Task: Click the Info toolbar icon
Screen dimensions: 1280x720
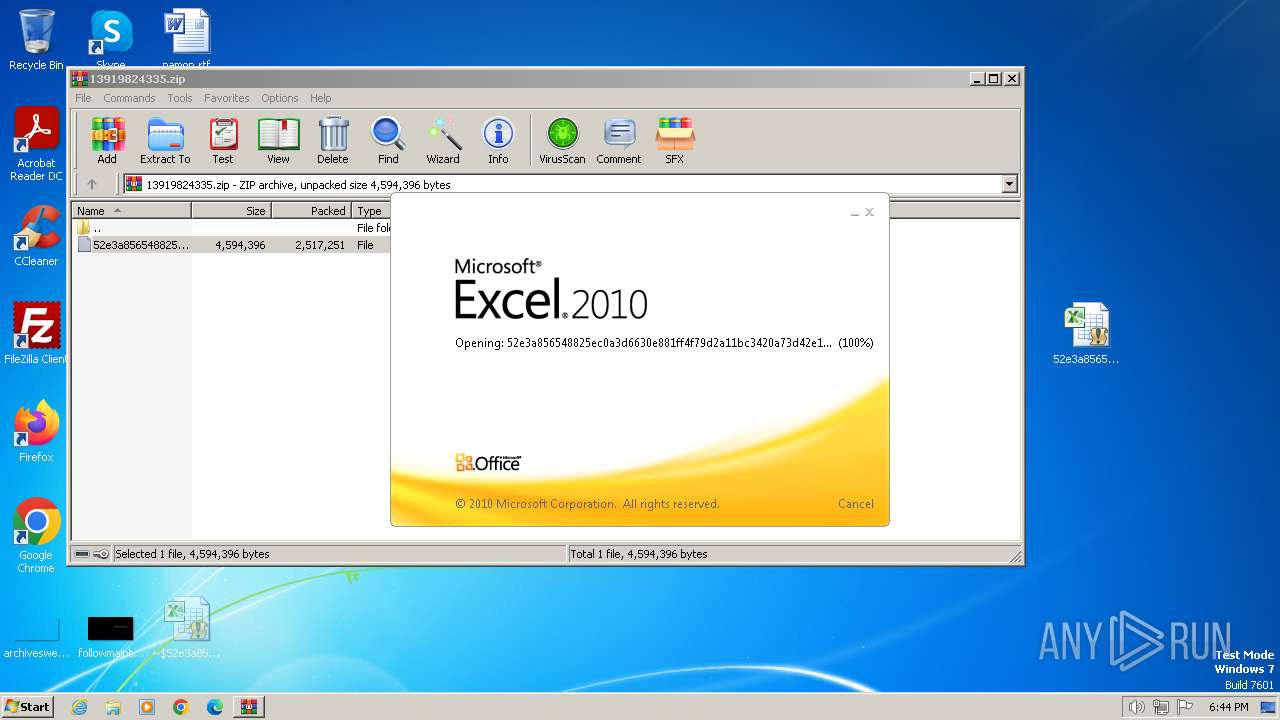Action: coord(498,140)
